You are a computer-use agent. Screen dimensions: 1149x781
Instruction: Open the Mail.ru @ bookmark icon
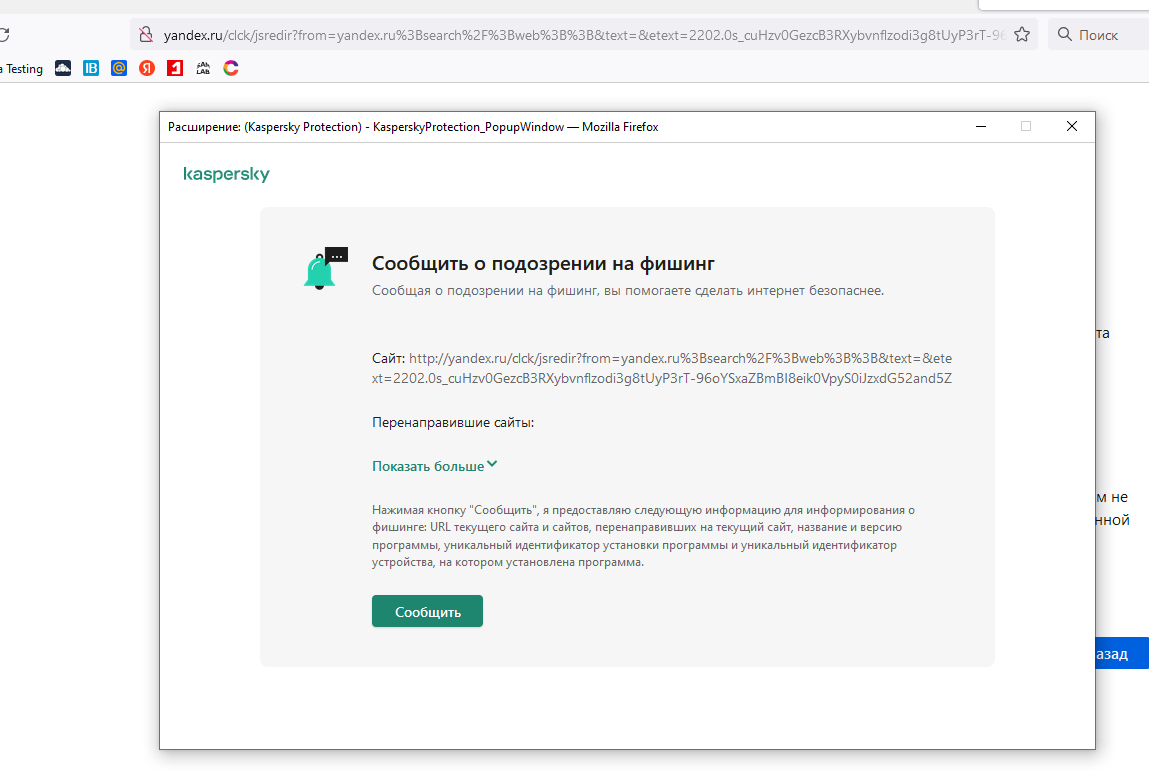coord(119,68)
